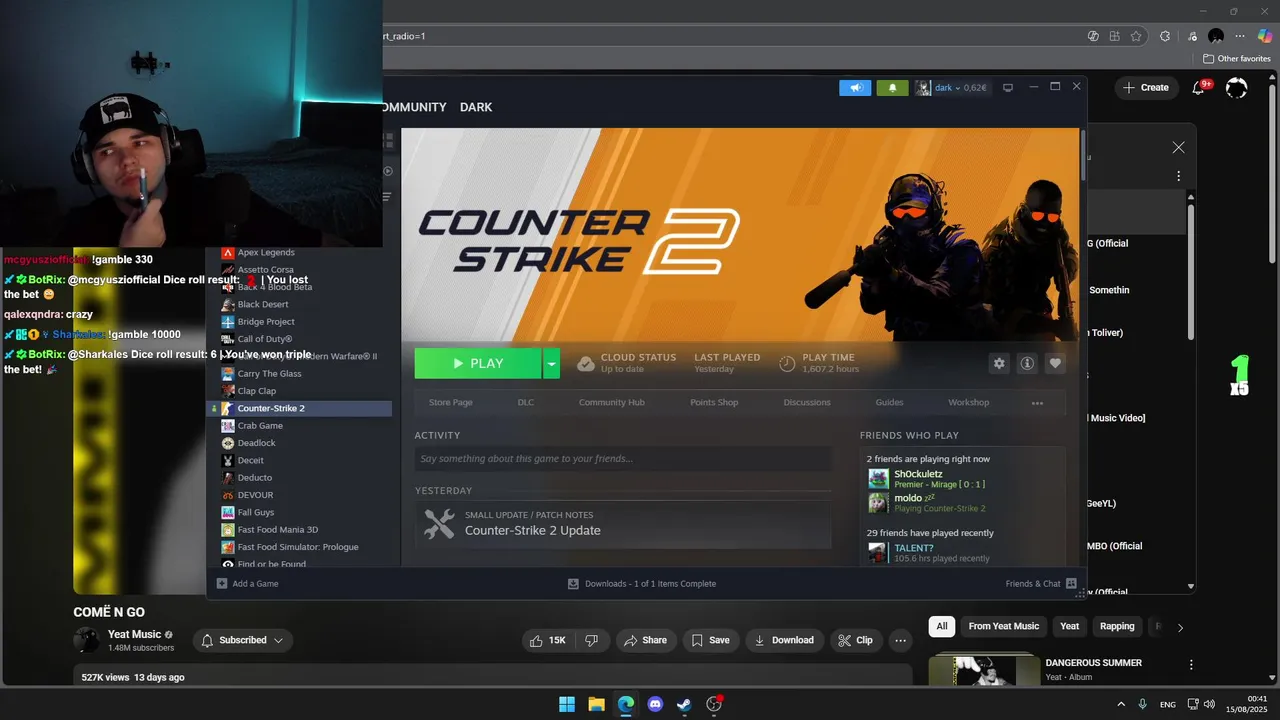This screenshot has height=720, width=1280.
Task: Open the DARK menu in Steam header
Action: [476, 107]
